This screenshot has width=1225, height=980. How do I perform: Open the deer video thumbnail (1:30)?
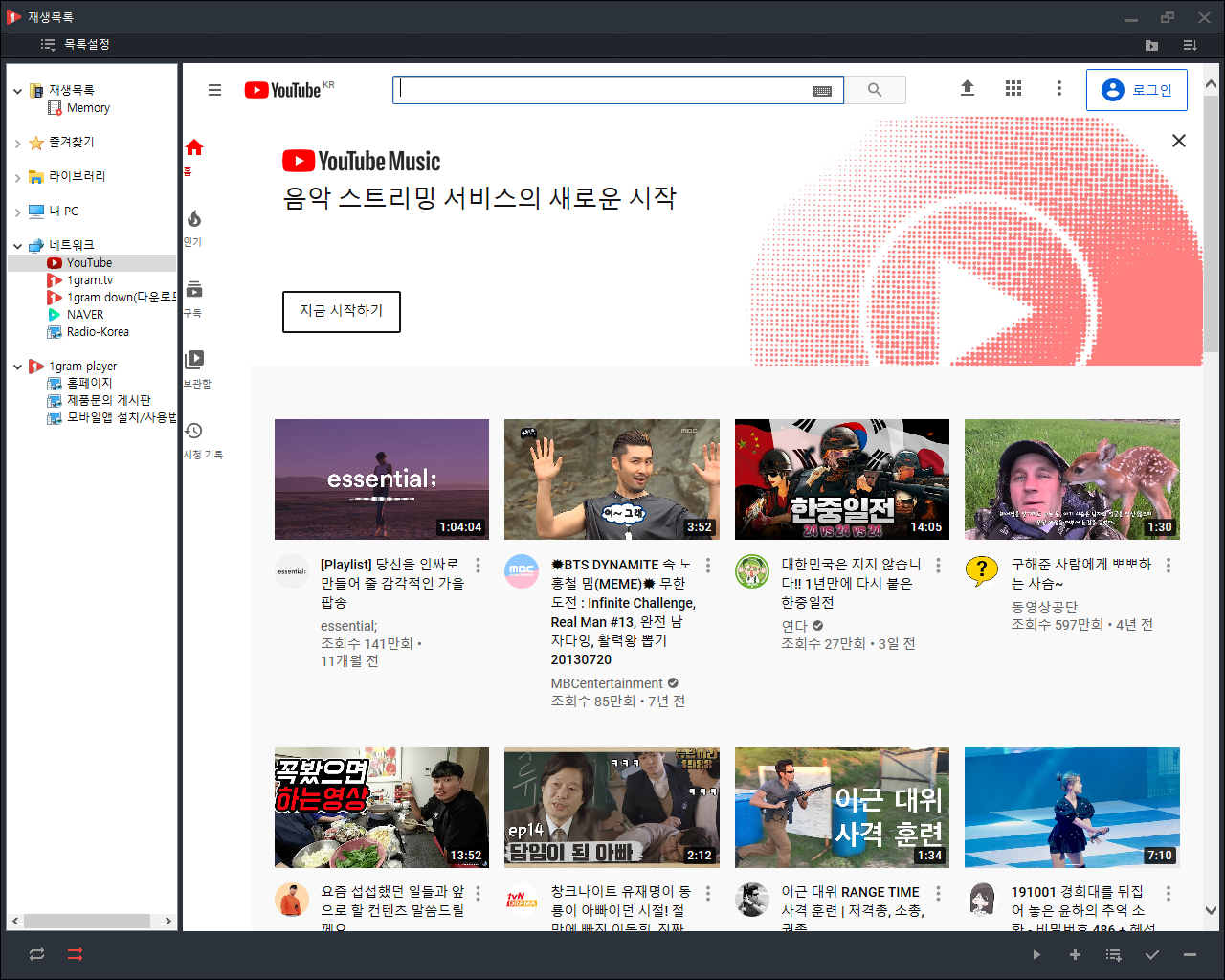(1072, 479)
